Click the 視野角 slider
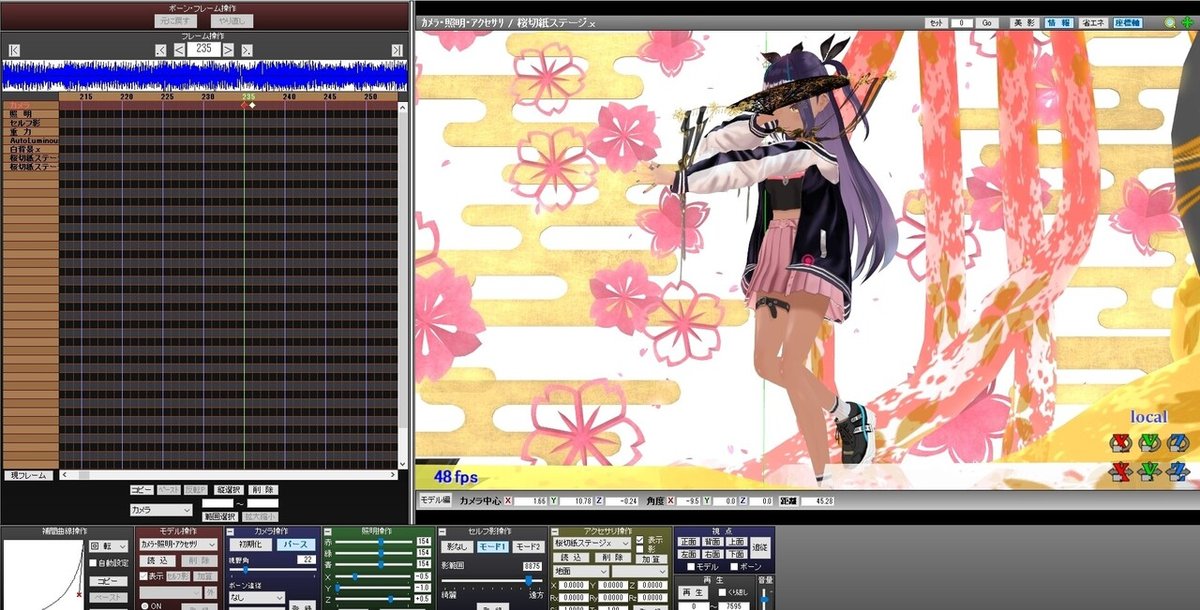 tap(273, 570)
